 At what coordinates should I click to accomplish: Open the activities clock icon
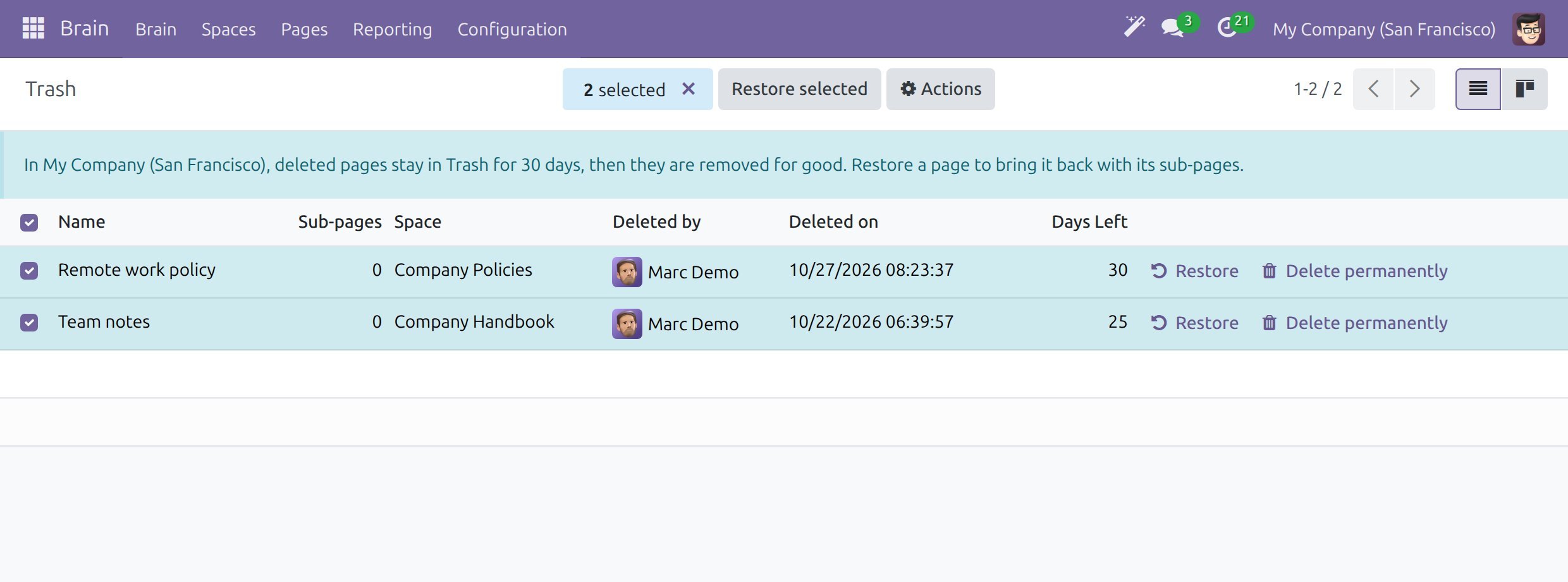point(1228,28)
